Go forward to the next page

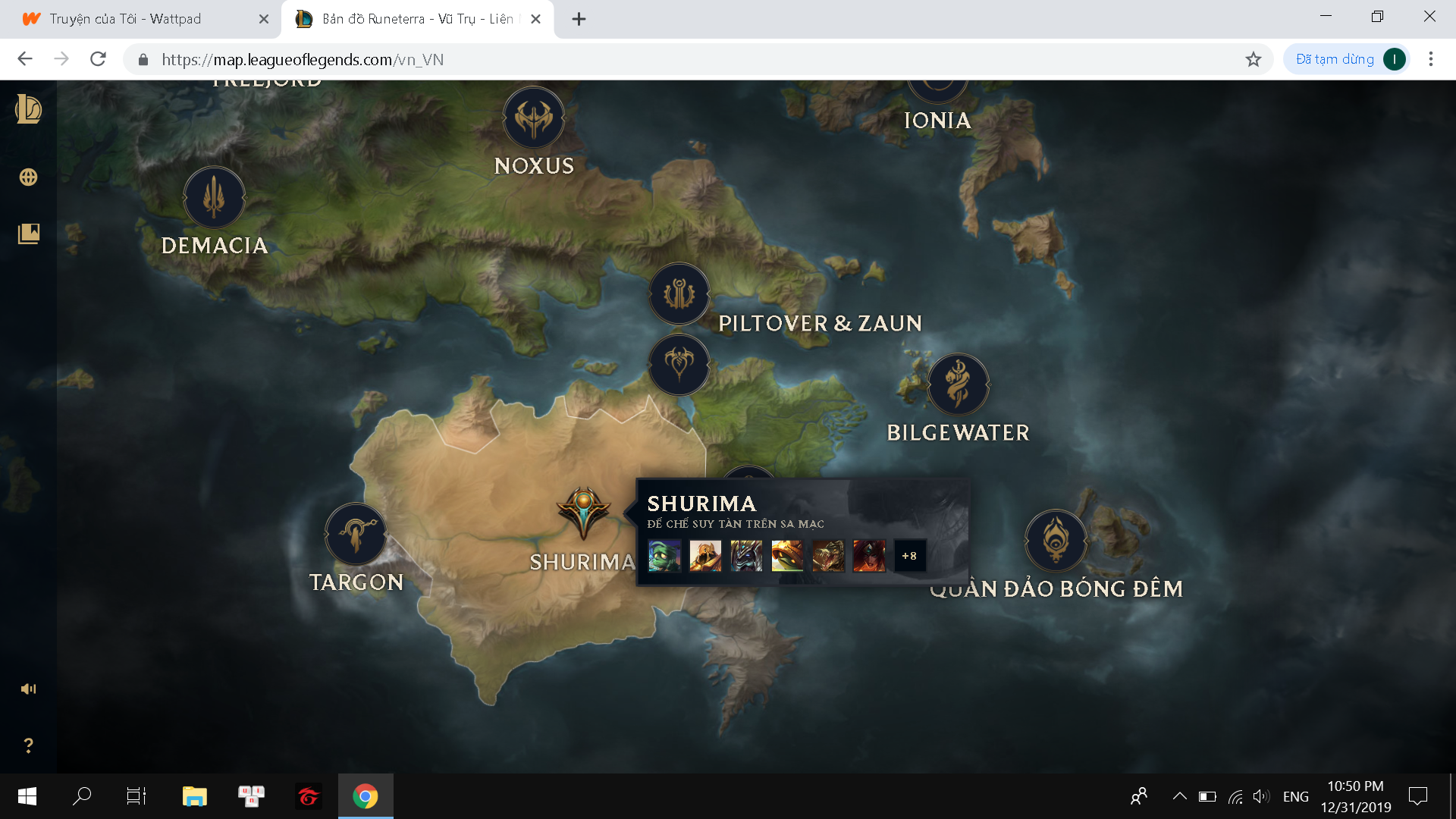tap(61, 59)
